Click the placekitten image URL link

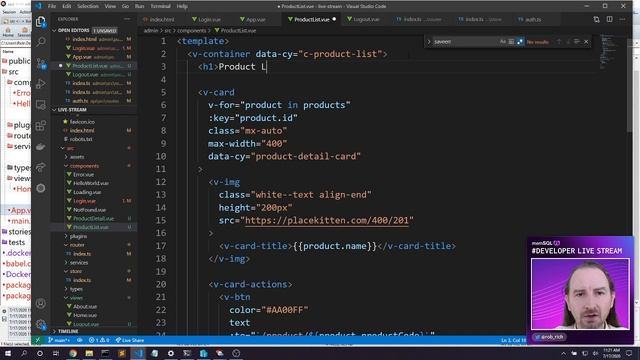pyautogui.click(x=327, y=220)
